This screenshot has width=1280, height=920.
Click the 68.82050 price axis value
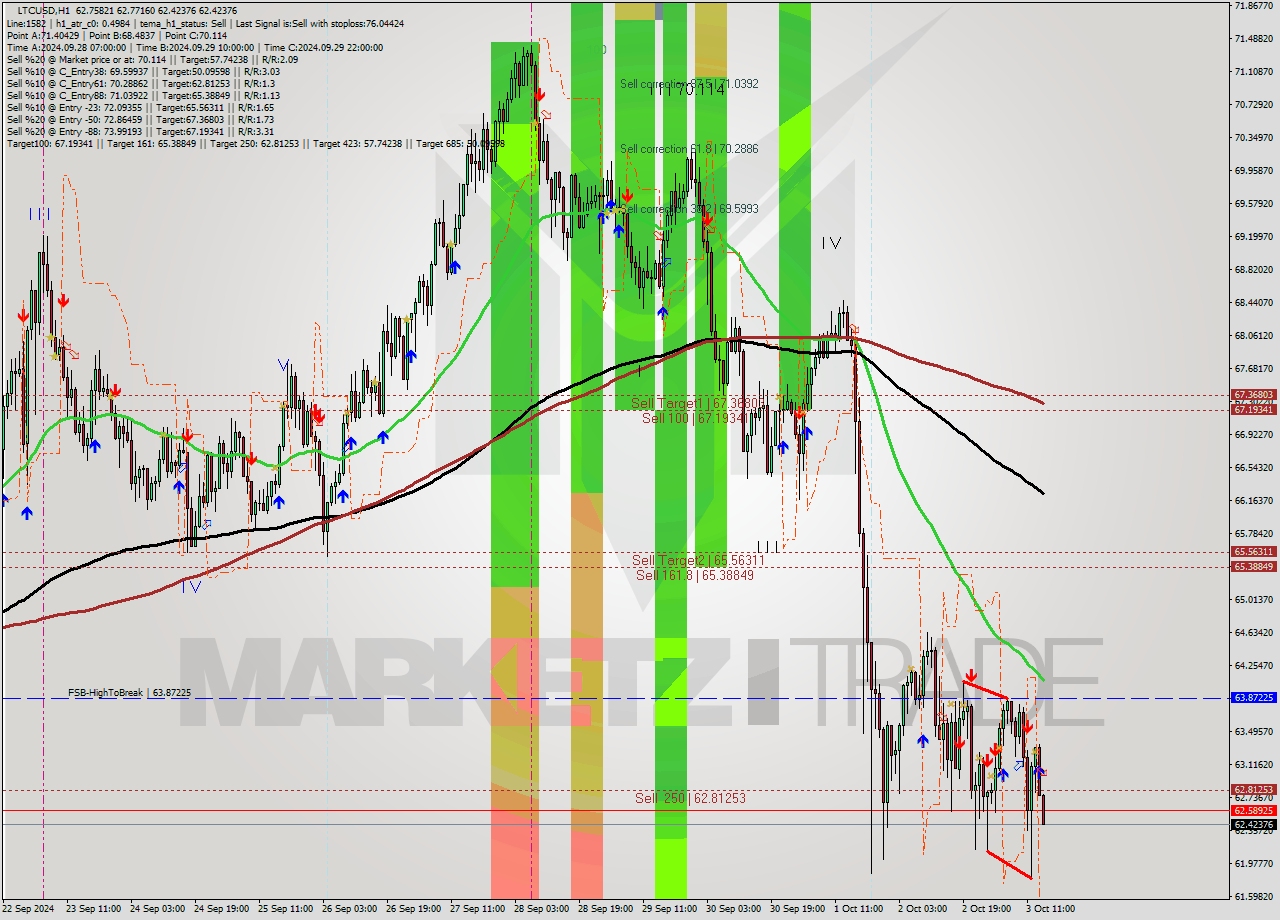(1253, 270)
